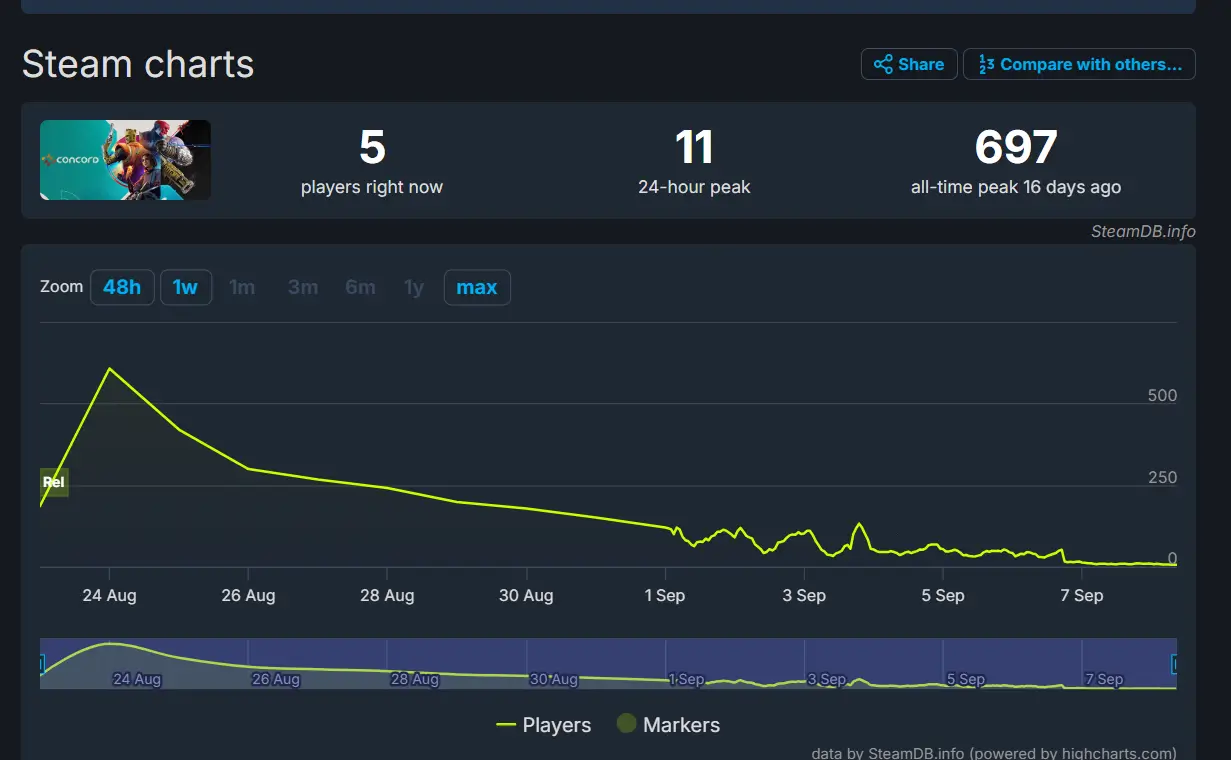This screenshot has width=1231, height=760.
Task: Grab the right navigator range handle
Action: [1175, 663]
